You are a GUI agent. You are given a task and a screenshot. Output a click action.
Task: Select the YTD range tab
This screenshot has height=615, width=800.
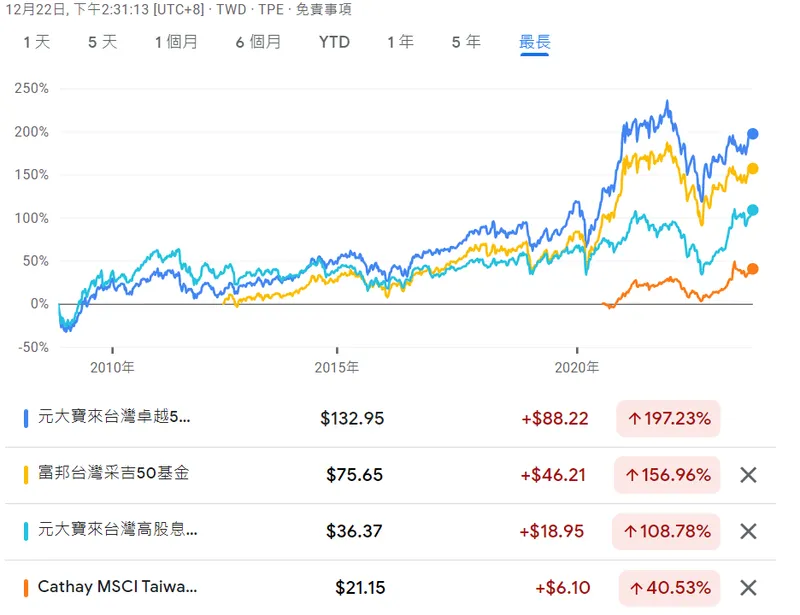click(334, 42)
